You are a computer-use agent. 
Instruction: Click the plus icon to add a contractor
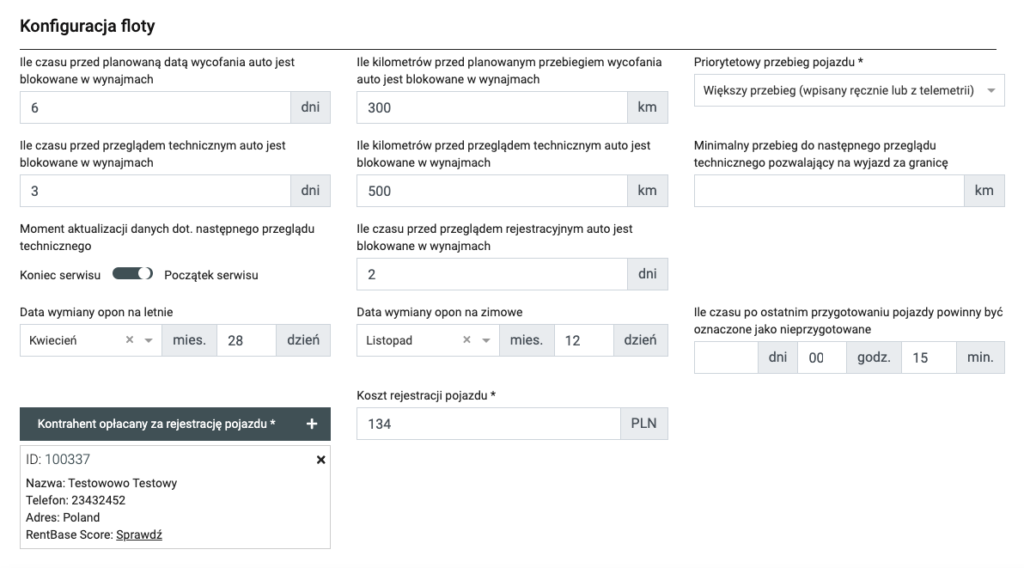pos(311,424)
